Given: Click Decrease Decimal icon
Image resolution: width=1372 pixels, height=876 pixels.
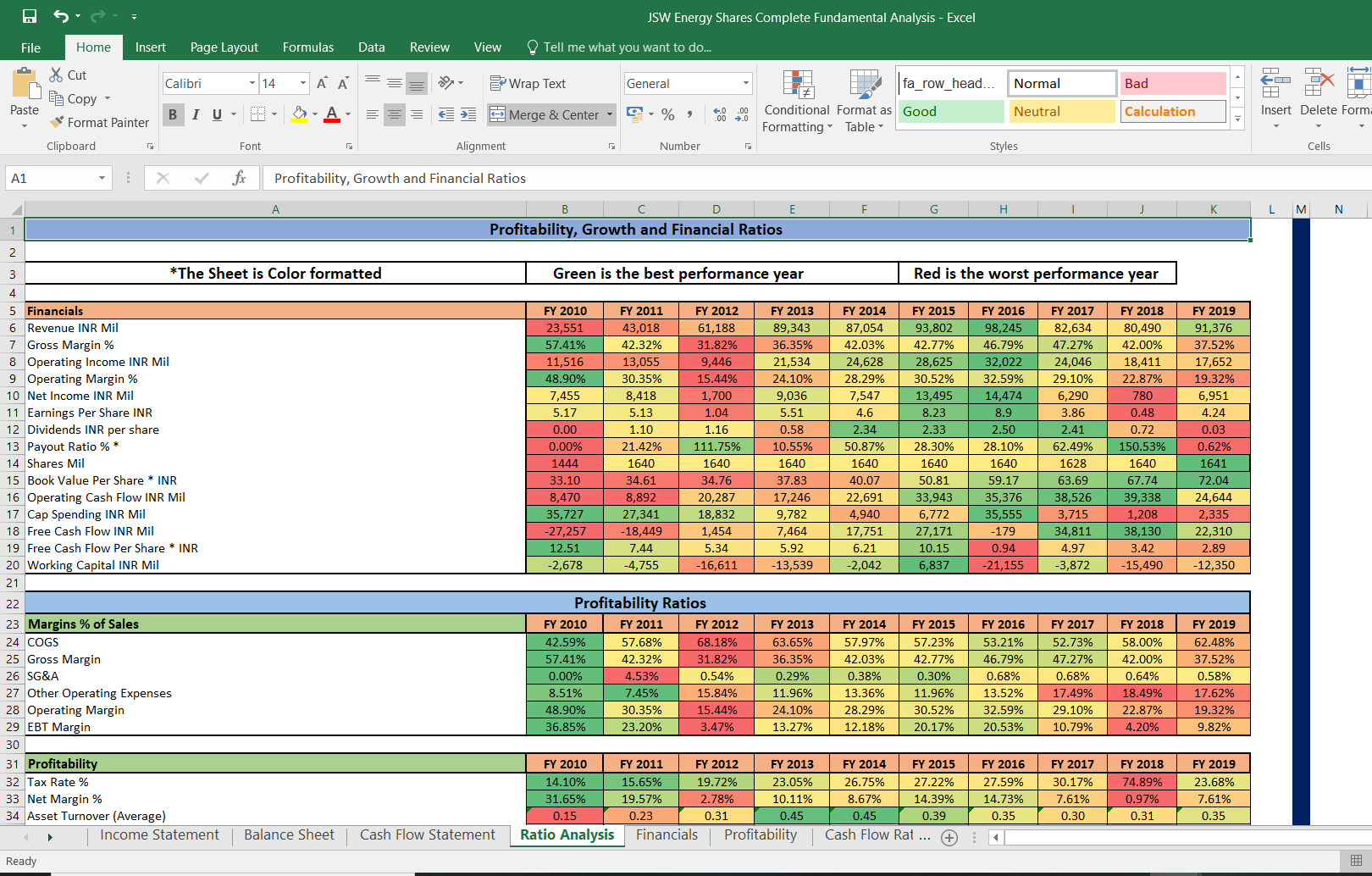Looking at the screenshot, I should click(742, 114).
